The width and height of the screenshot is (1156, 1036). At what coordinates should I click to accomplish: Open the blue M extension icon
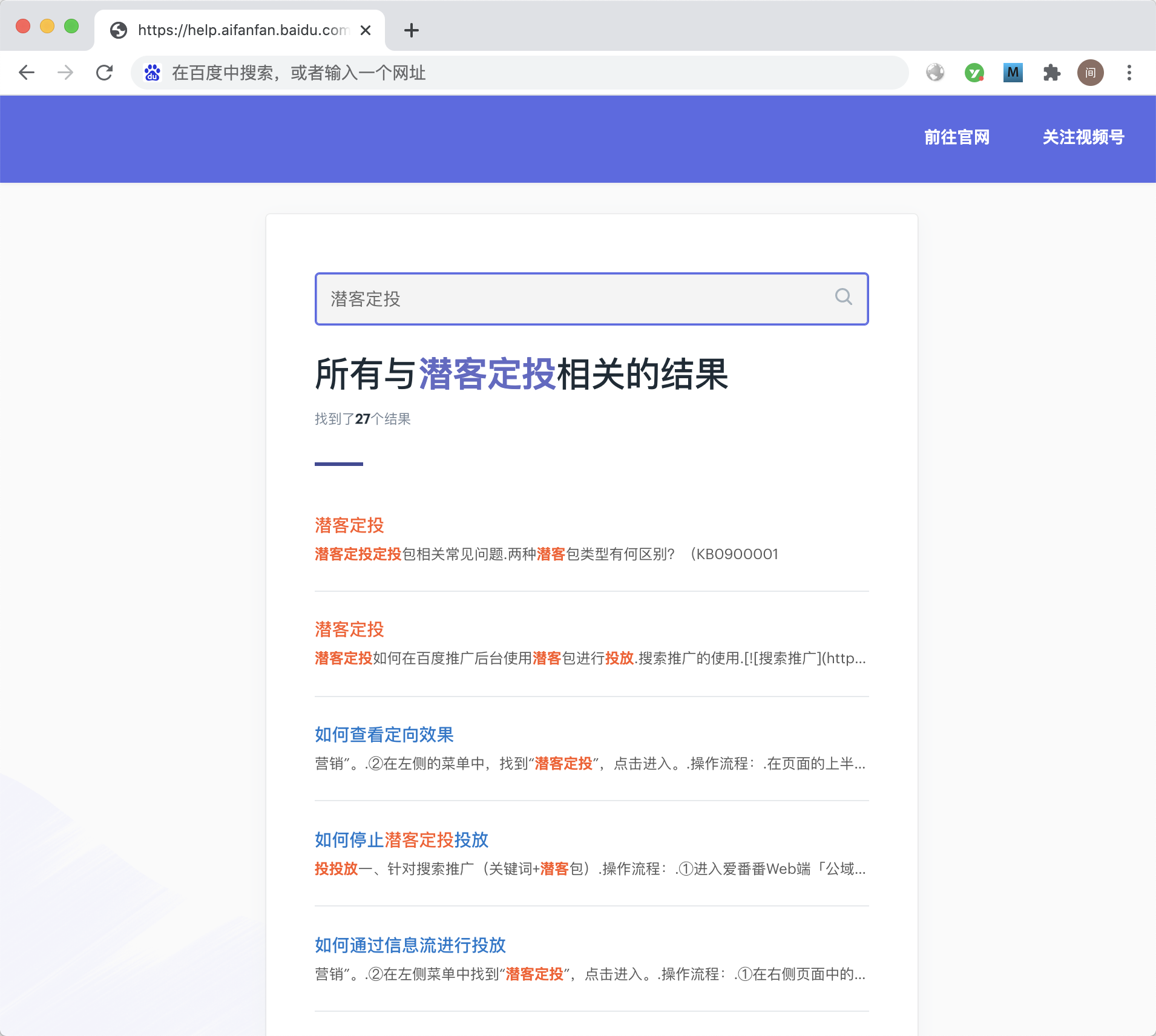tap(1013, 73)
